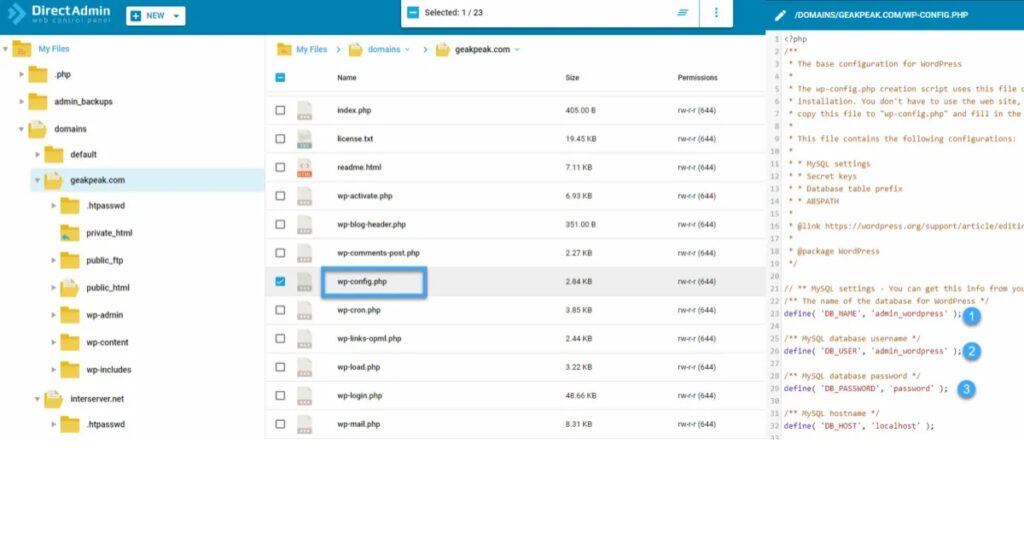Click the readme.html HTML file icon
1024x538 pixels.
tap(304, 168)
